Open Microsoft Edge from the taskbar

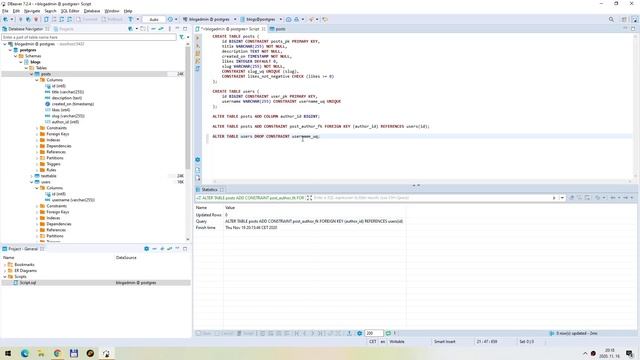point(24,353)
